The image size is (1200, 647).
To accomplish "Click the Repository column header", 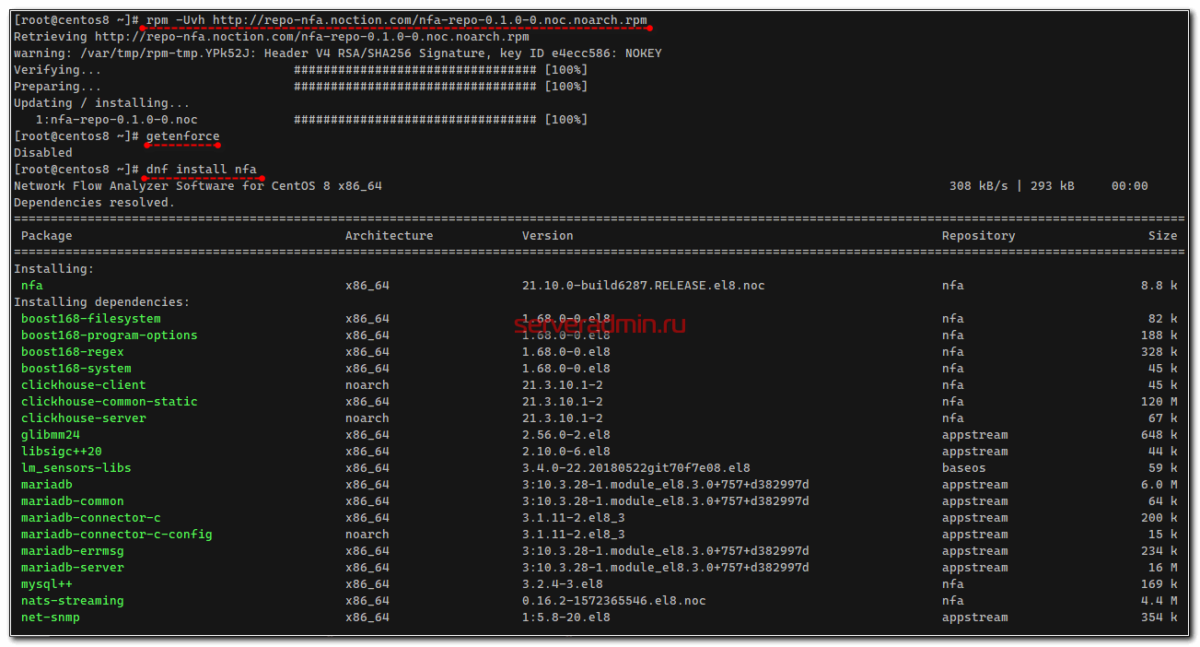I will pyautogui.click(x=977, y=236).
